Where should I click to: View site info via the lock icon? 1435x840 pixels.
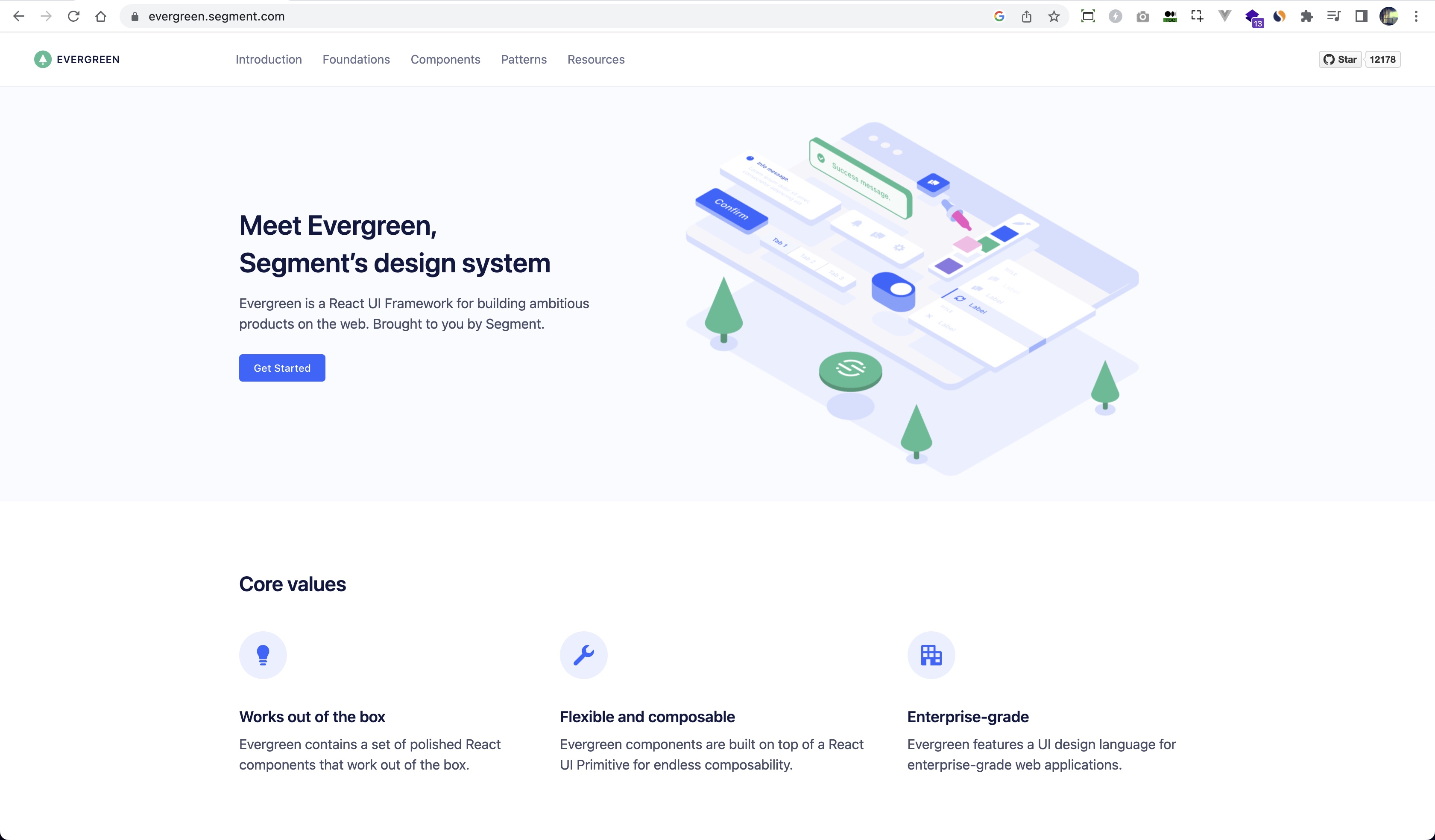click(x=135, y=17)
